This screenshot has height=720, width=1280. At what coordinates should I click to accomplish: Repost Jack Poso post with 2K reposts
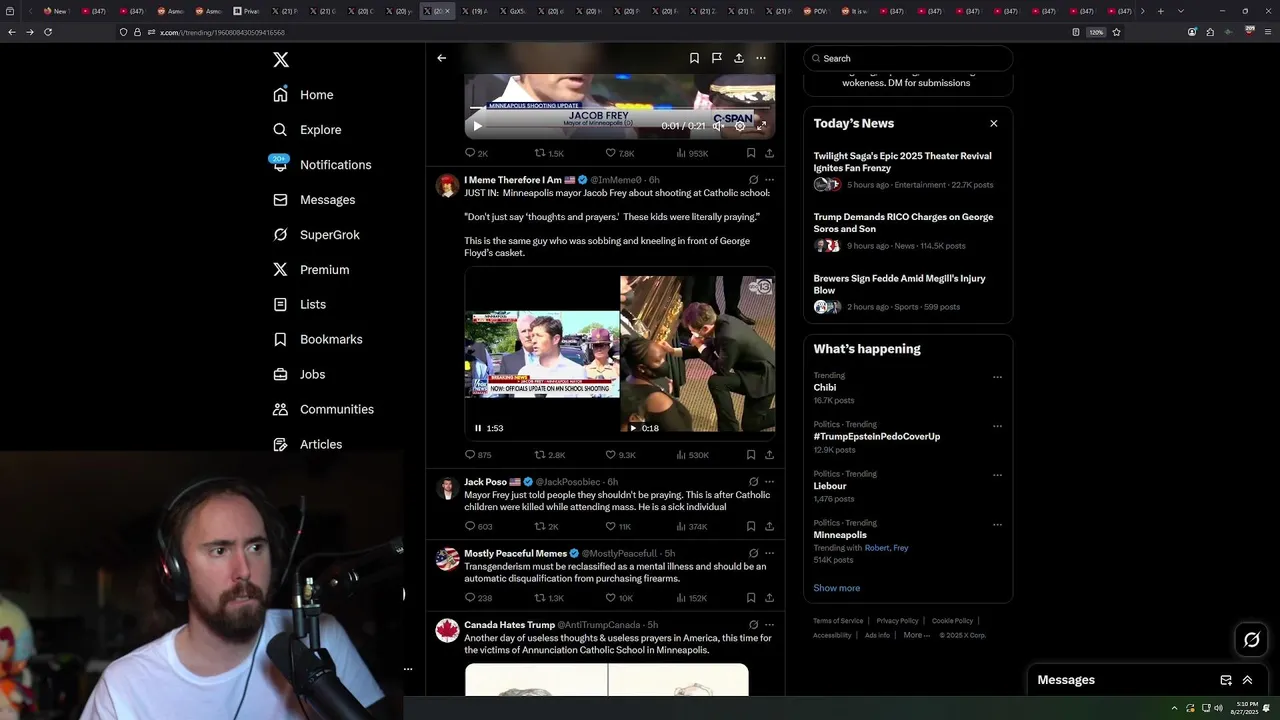tap(546, 527)
